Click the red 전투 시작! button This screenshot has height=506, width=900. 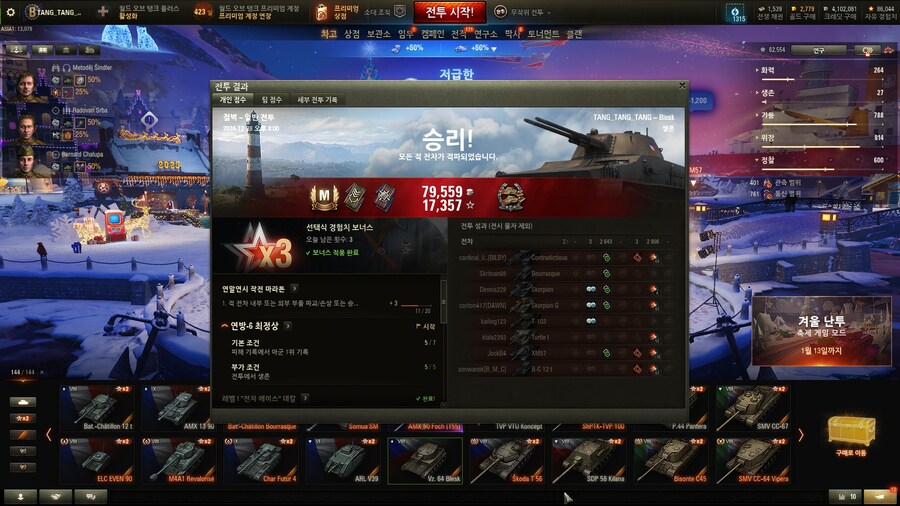pyautogui.click(x=449, y=12)
